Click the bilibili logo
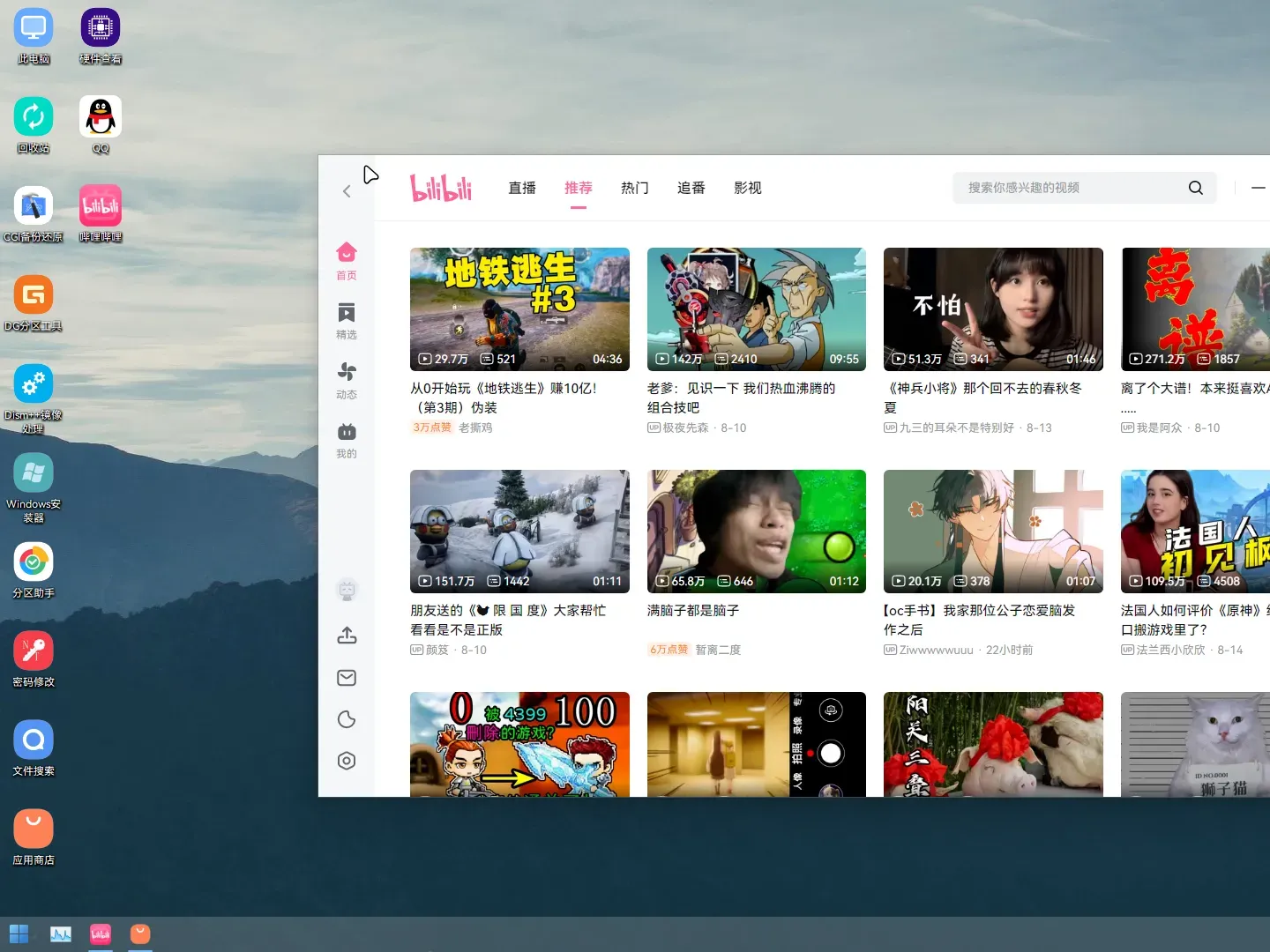This screenshot has width=1270, height=952. (x=441, y=188)
